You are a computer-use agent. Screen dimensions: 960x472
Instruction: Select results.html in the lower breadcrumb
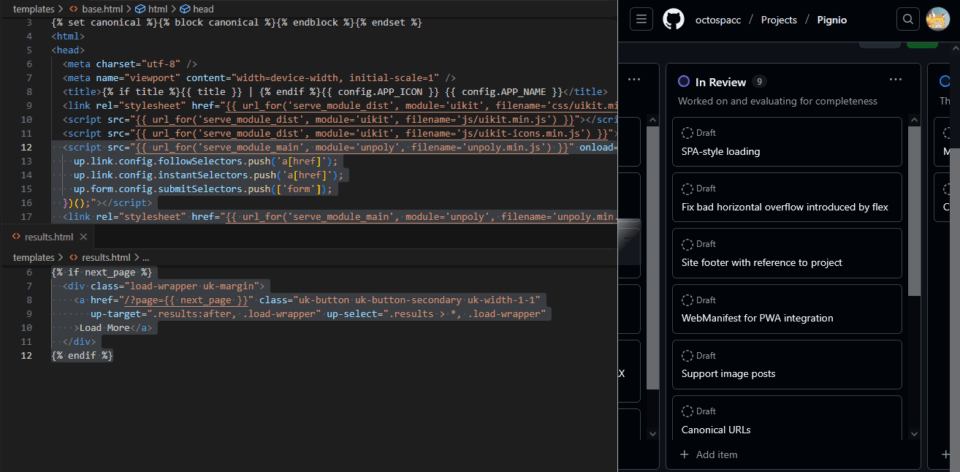click(106, 258)
